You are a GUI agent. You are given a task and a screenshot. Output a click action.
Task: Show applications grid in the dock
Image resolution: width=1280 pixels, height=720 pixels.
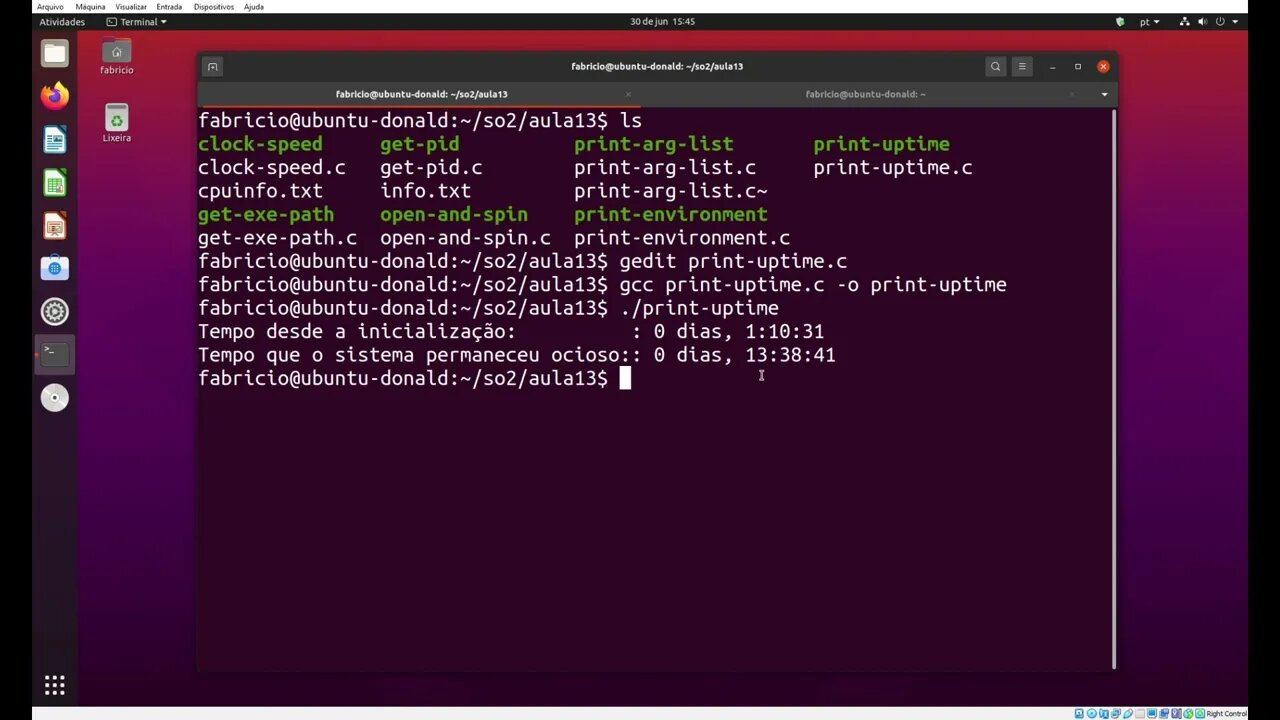(x=55, y=685)
